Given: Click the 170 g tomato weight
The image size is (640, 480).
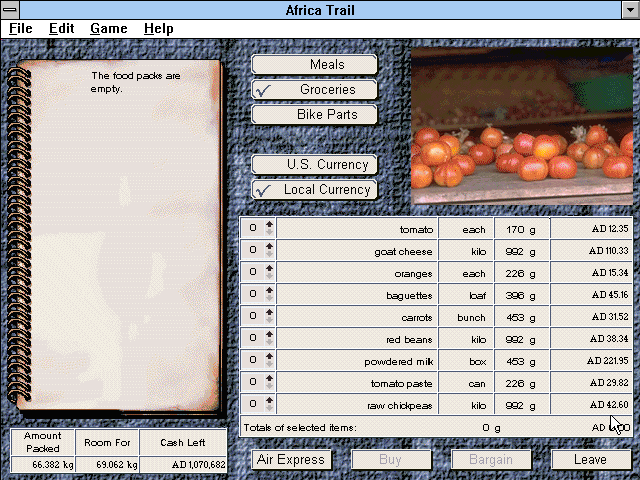Looking at the screenshot, I should (x=521, y=230).
